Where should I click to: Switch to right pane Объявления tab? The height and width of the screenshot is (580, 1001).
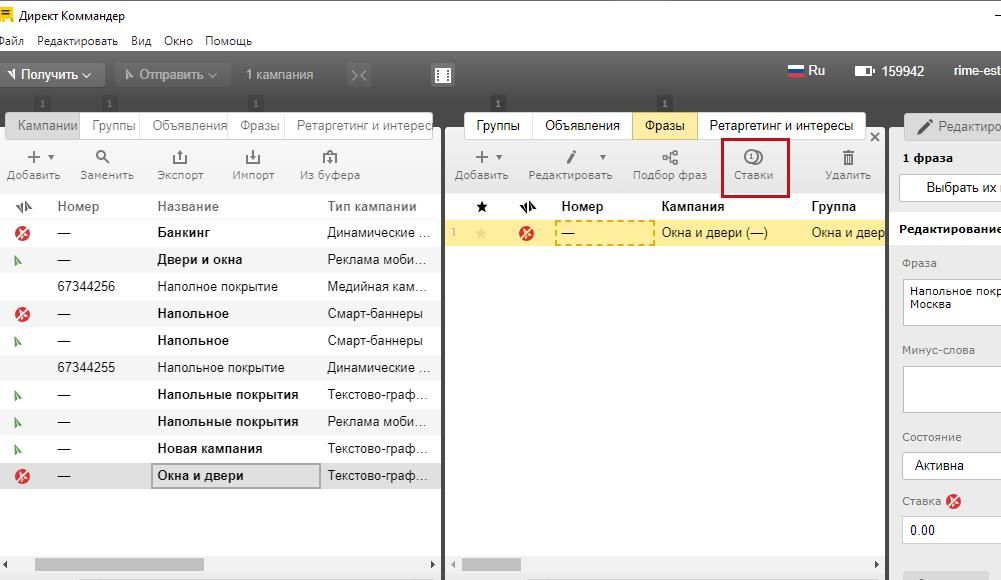[582, 126]
